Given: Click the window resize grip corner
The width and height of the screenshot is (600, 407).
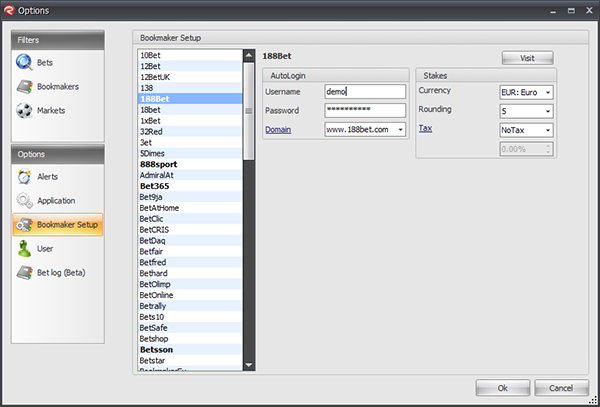Looking at the screenshot, I should point(593,400).
